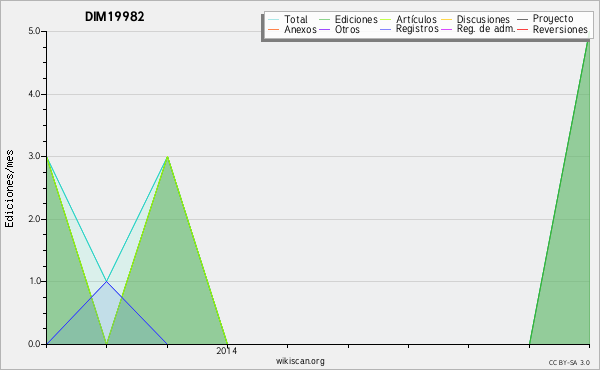Click the 0.0 y-axis value
This screenshot has width=600, height=370.
click(x=34, y=344)
